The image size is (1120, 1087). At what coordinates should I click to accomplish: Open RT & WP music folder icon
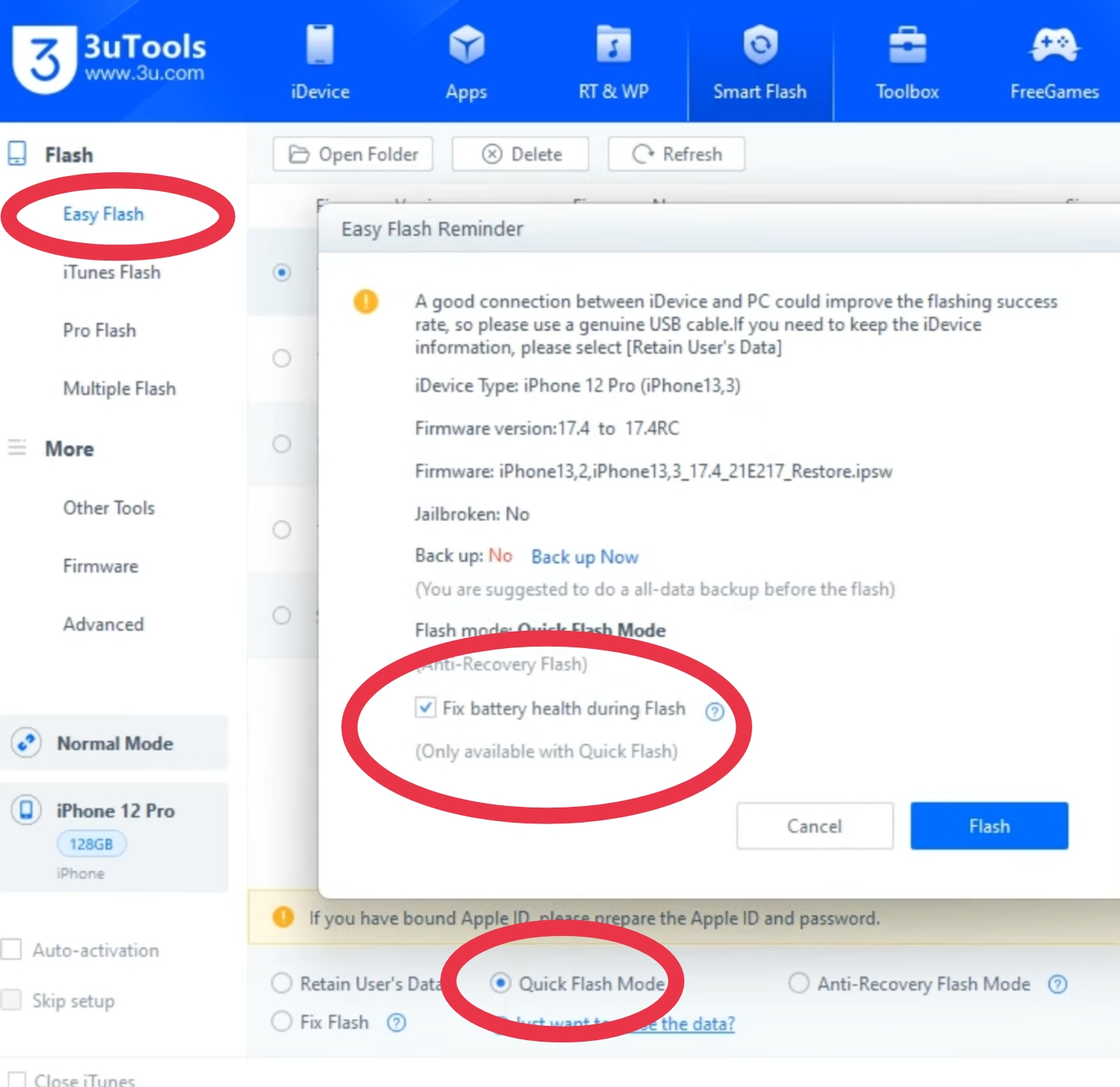tap(613, 45)
